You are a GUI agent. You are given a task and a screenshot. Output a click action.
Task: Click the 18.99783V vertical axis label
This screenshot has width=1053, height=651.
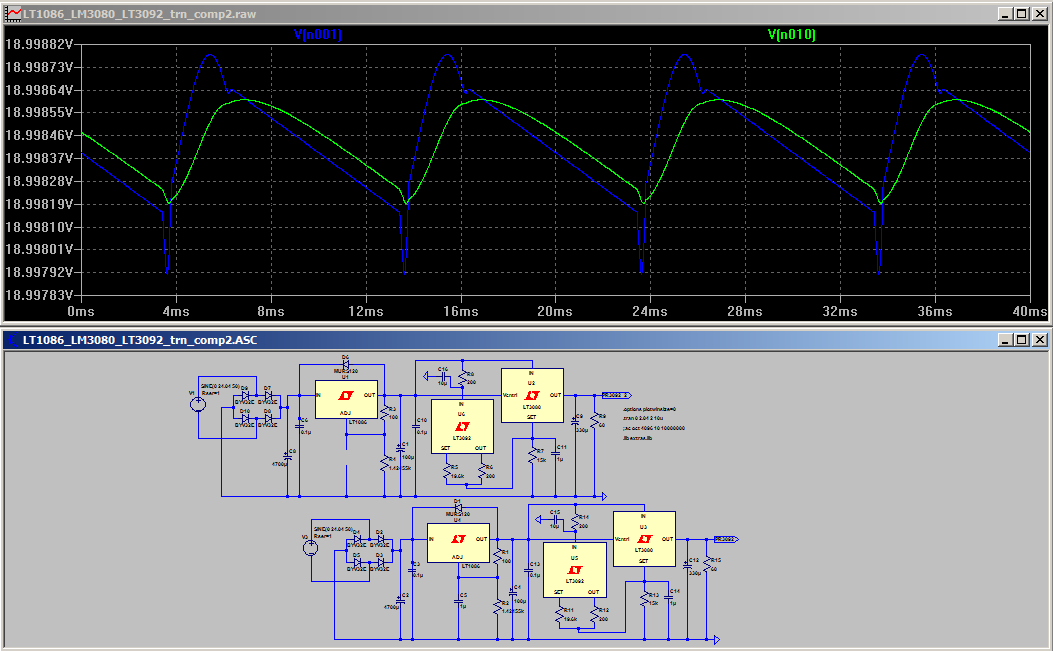click(39, 295)
